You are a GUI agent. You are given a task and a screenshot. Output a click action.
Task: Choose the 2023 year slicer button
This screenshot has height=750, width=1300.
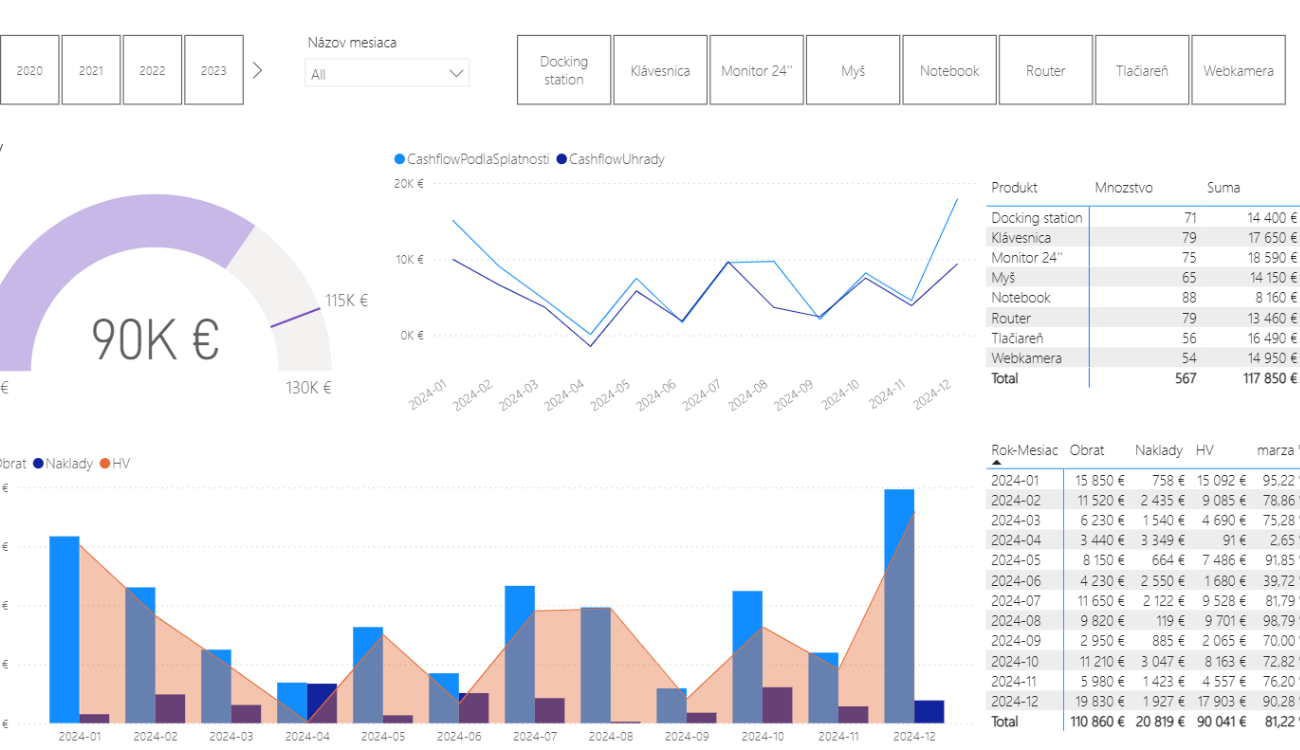(x=214, y=70)
